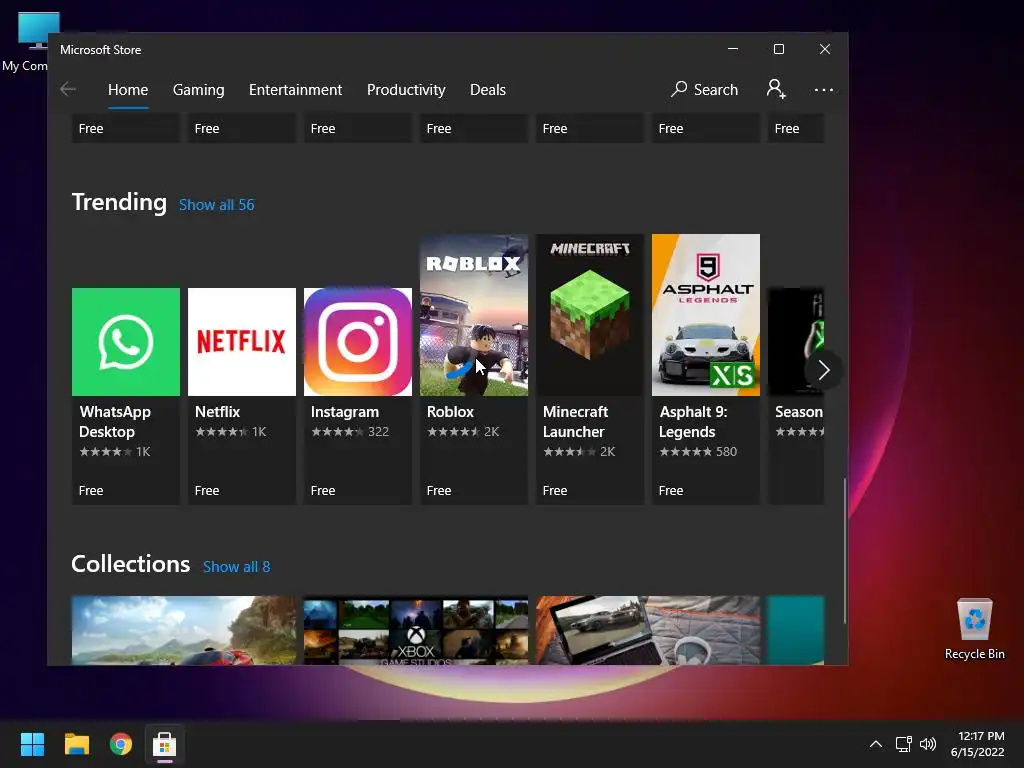Open the network status tray icon
The width and height of the screenshot is (1024, 768).
click(x=904, y=744)
